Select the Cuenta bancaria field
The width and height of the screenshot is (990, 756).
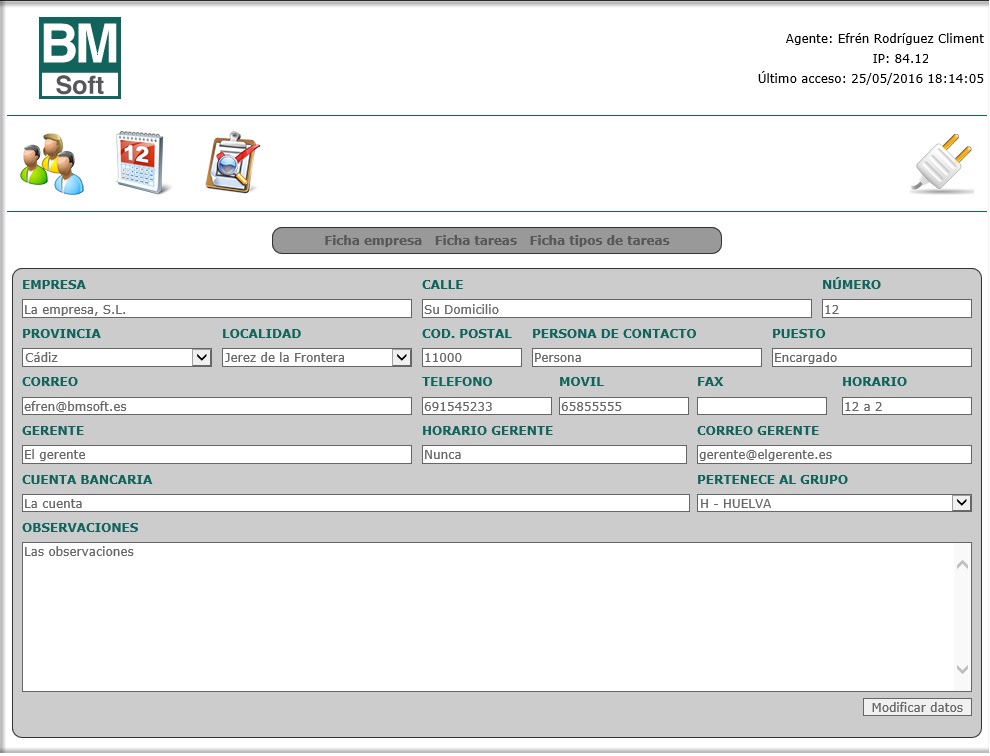[355, 503]
